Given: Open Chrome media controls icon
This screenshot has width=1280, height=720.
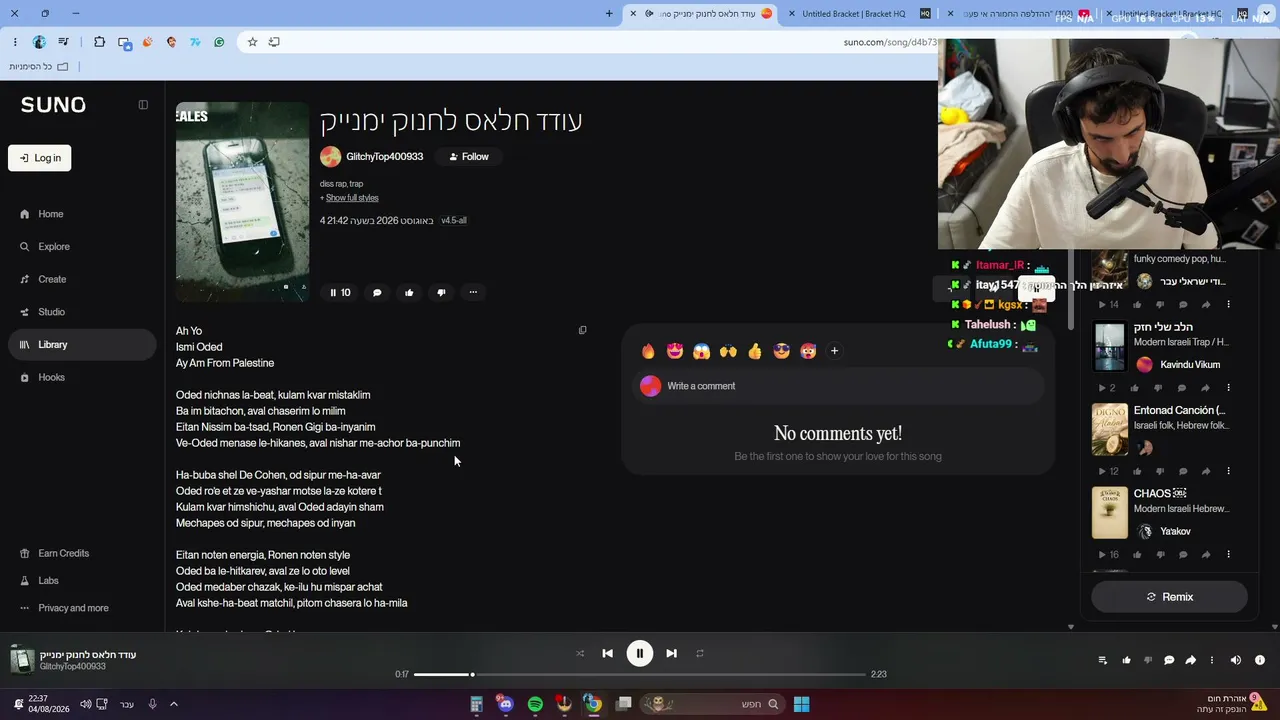Looking at the screenshot, I should (64, 42).
